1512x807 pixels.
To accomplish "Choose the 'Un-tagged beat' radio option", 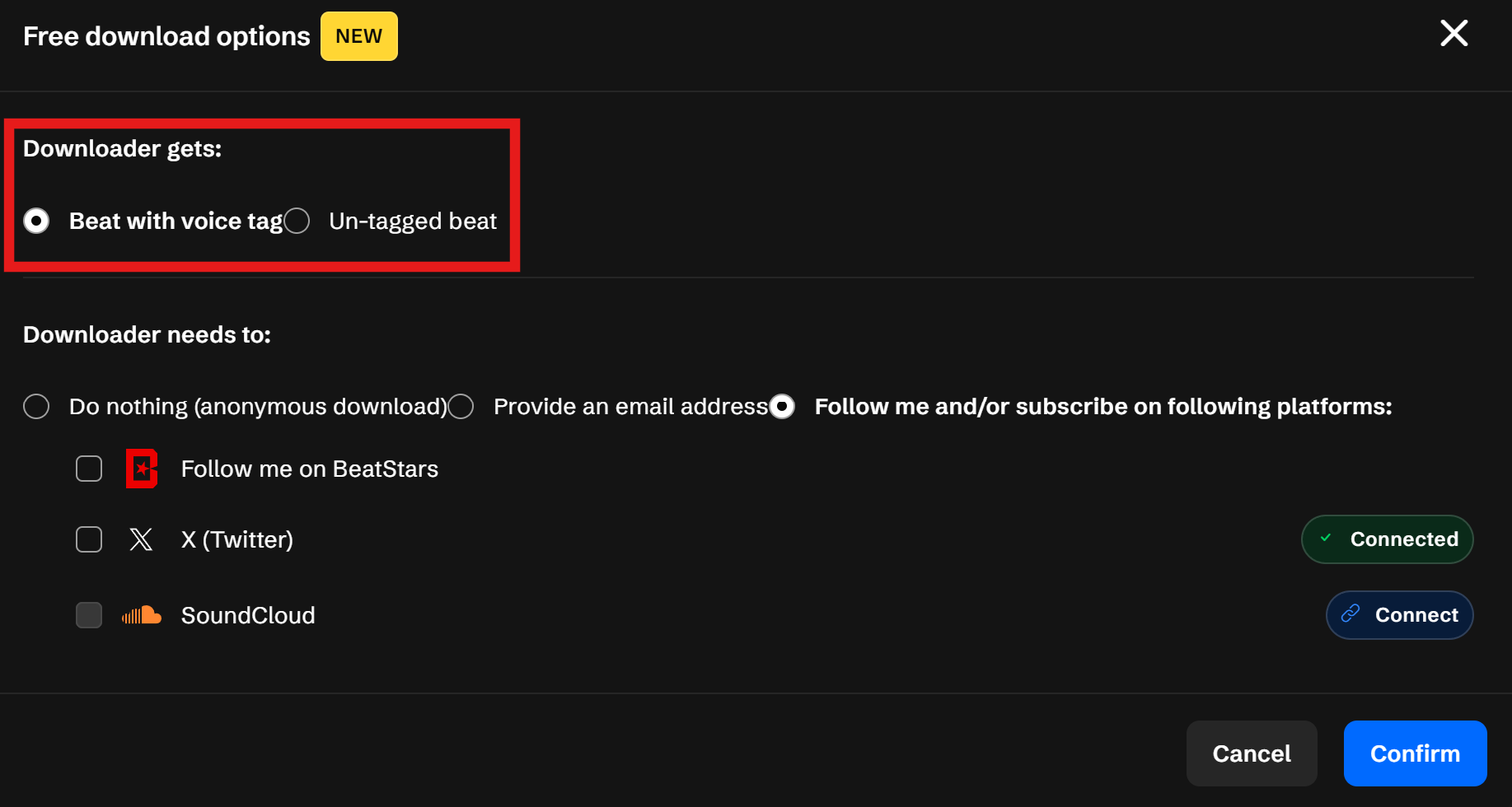I will pos(297,221).
